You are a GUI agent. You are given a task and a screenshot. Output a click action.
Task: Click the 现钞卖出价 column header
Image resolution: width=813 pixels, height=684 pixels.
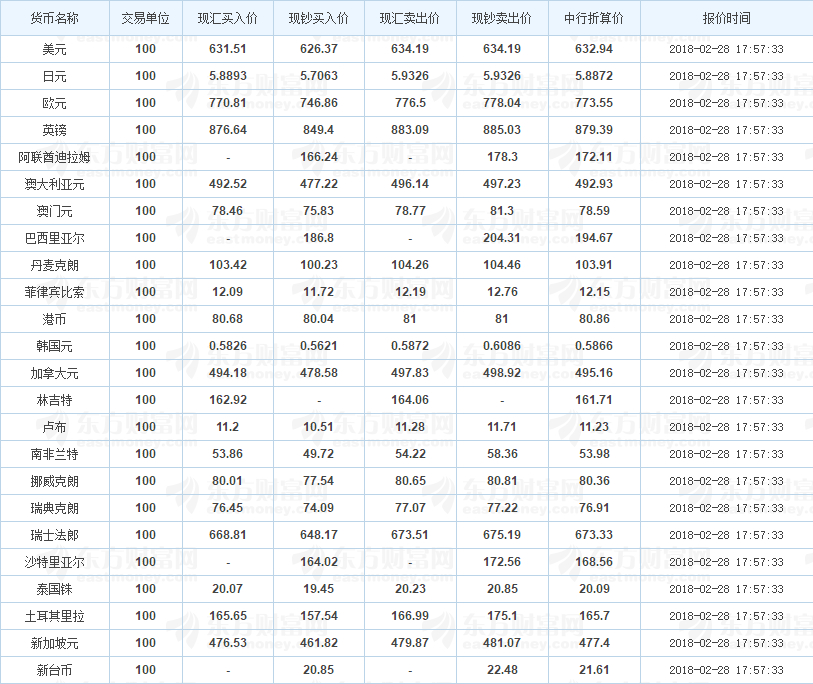501,18
